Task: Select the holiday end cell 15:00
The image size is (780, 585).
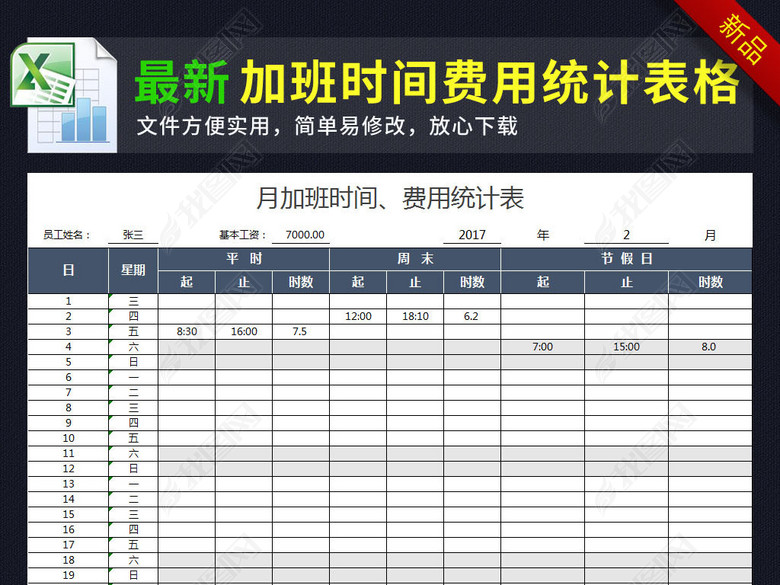Action: tap(626, 347)
